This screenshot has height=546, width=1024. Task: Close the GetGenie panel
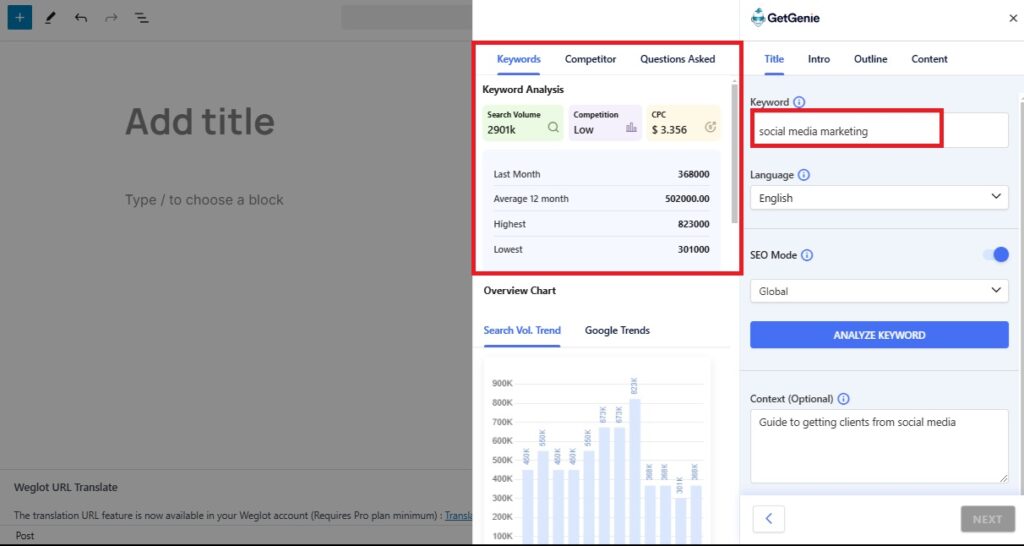(x=1013, y=18)
